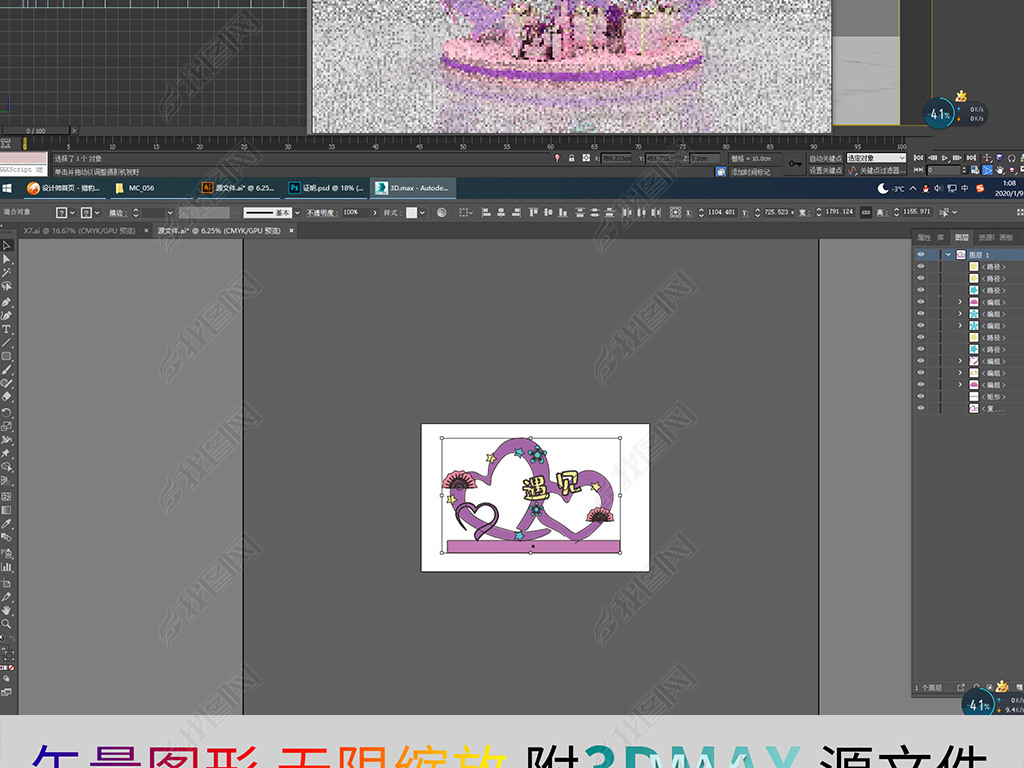Image resolution: width=1024 pixels, height=768 pixels.
Task: Click the Selection Lock padlock in 3ds Max
Action: pyautogui.click(x=571, y=158)
